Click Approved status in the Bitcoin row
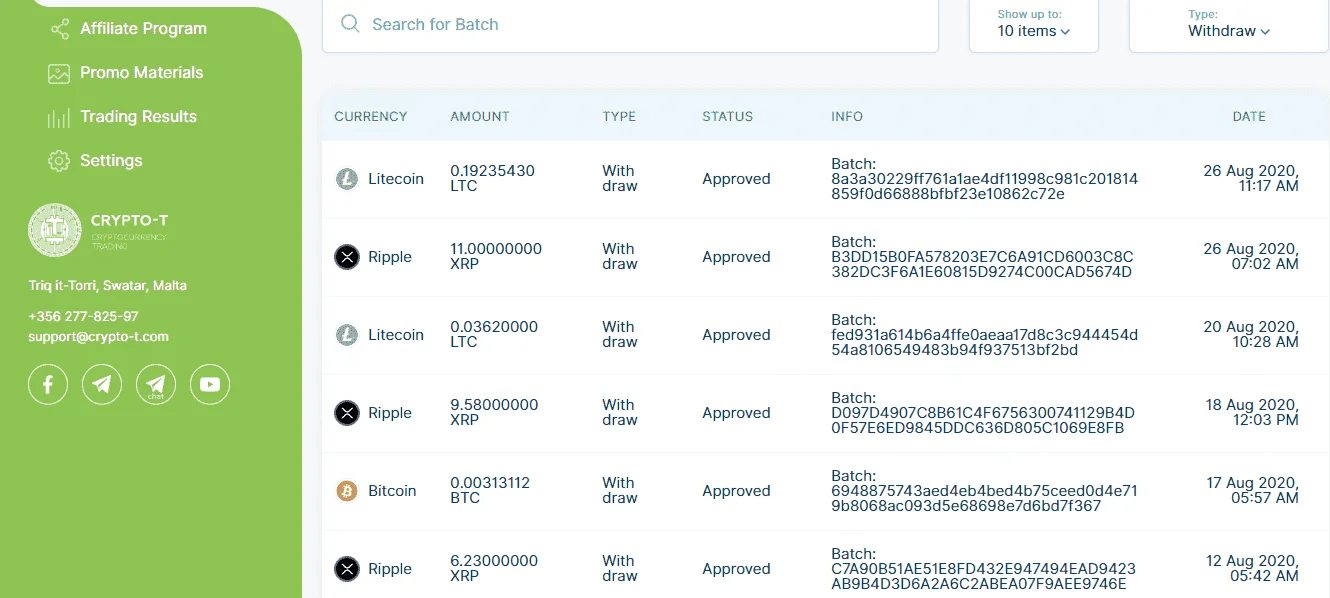The height and width of the screenshot is (598, 1330). tap(736, 491)
